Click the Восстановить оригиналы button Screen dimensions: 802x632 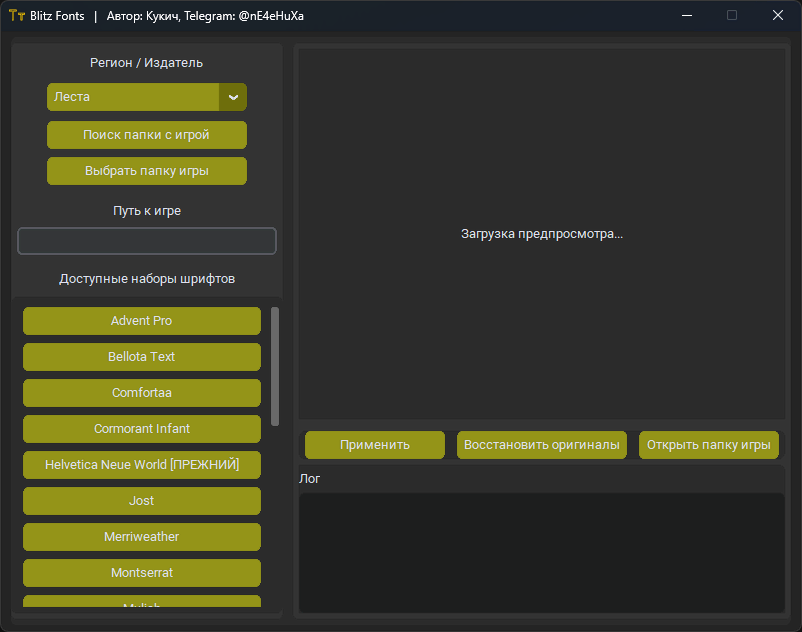tap(542, 445)
